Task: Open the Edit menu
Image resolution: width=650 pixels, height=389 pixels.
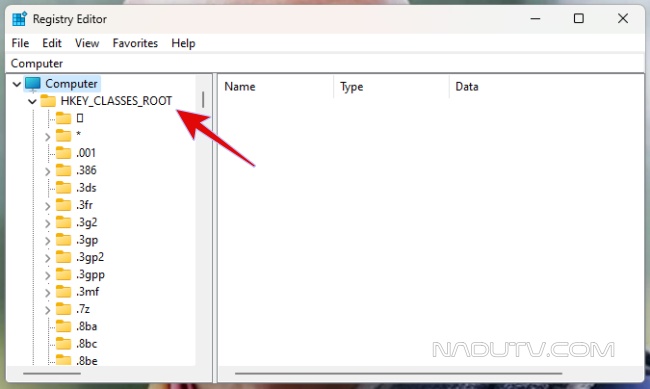Action: click(x=52, y=43)
